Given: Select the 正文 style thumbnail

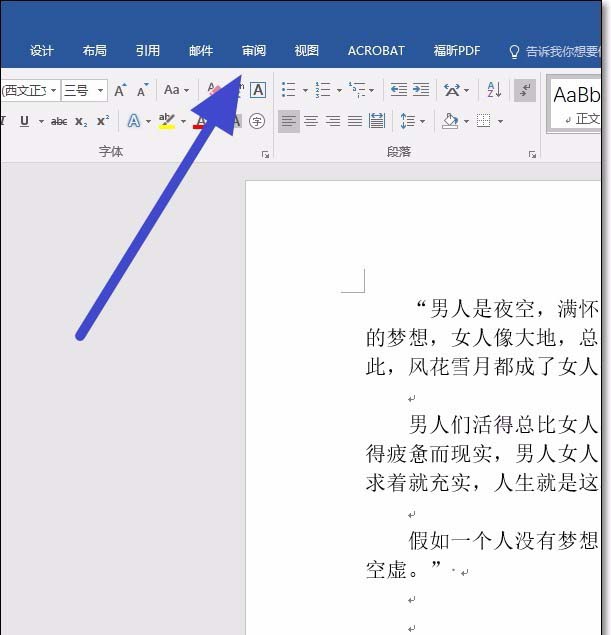Looking at the screenshot, I should pyautogui.click(x=574, y=103).
